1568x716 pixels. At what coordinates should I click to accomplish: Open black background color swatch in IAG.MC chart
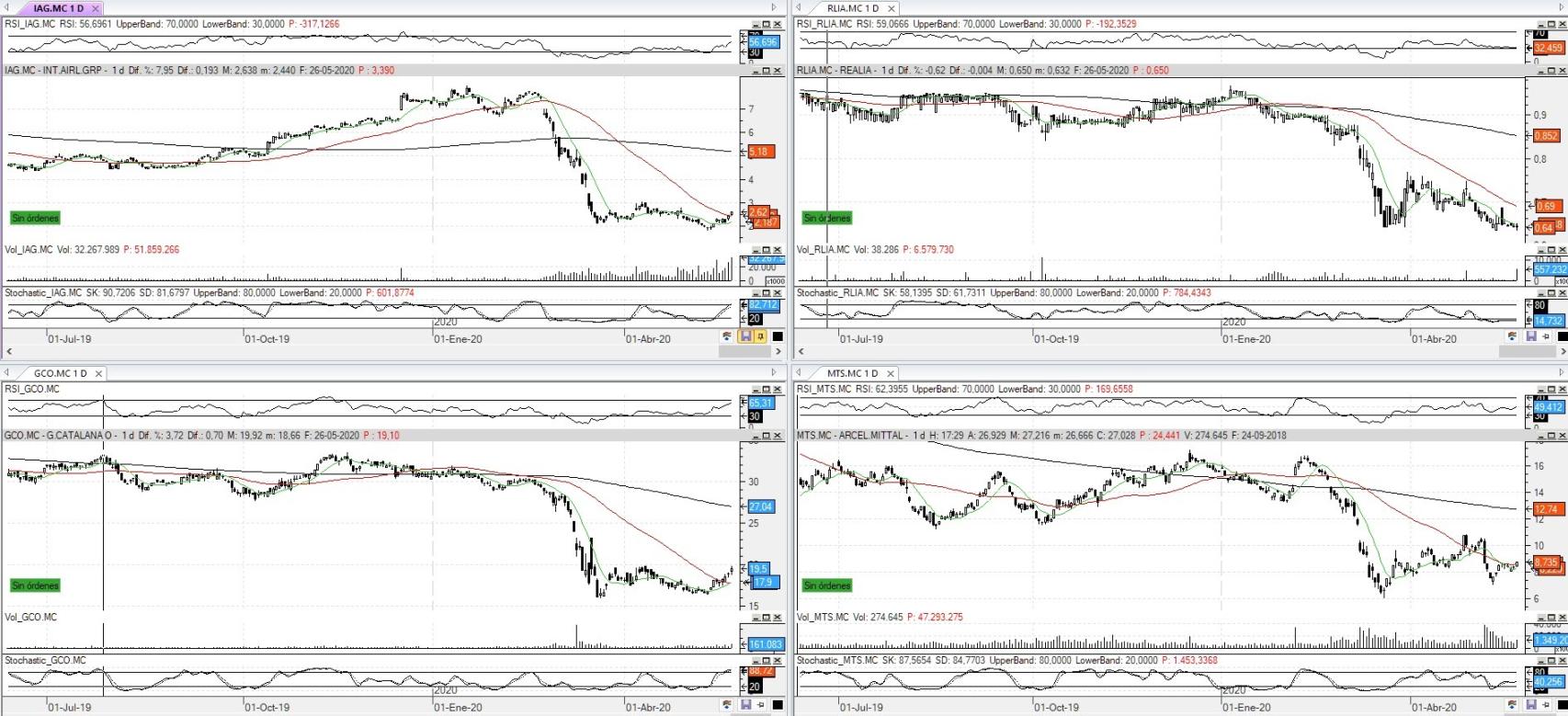pos(778,336)
